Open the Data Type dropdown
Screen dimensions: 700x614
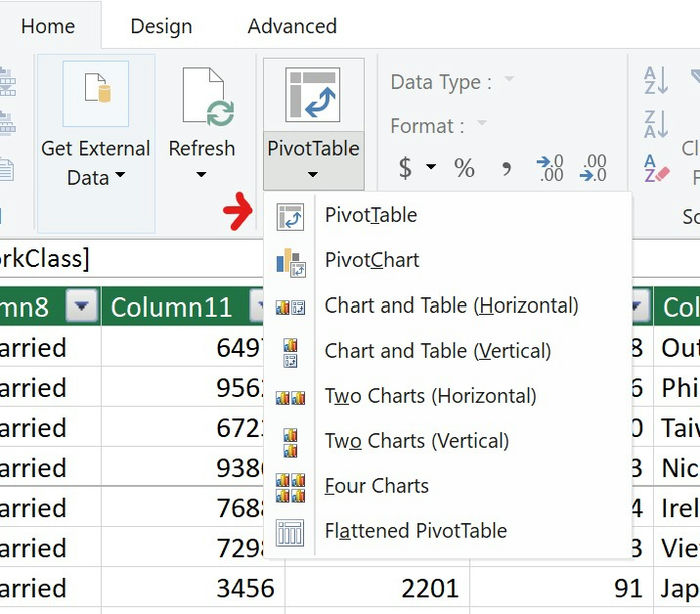point(509,79)
